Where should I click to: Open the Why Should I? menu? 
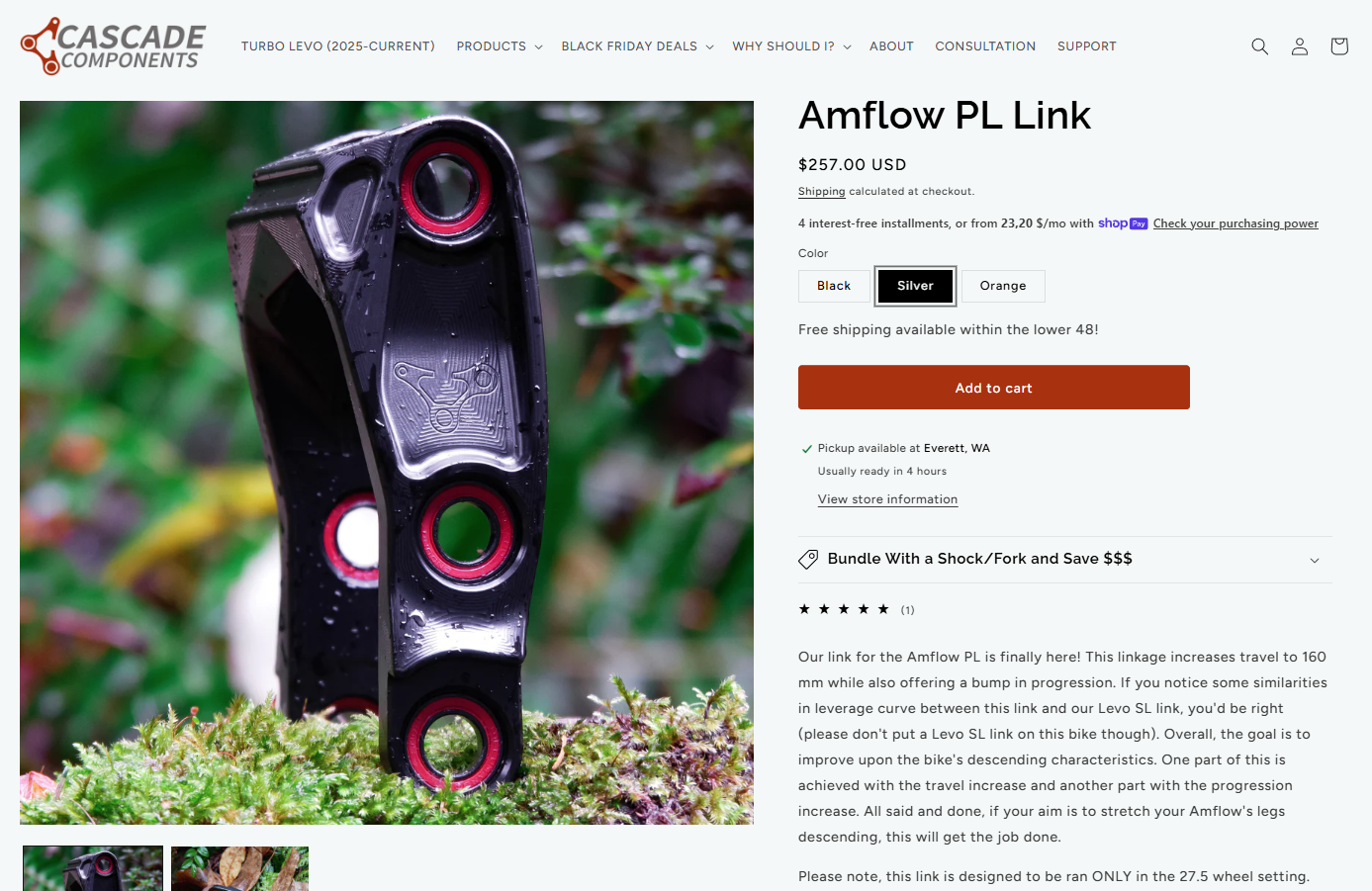791,46
